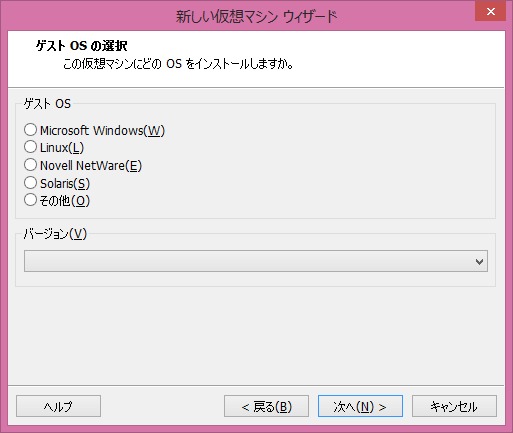
Task: Click the ゲスト OS の選択 heading text
Action: pos(82,46)
